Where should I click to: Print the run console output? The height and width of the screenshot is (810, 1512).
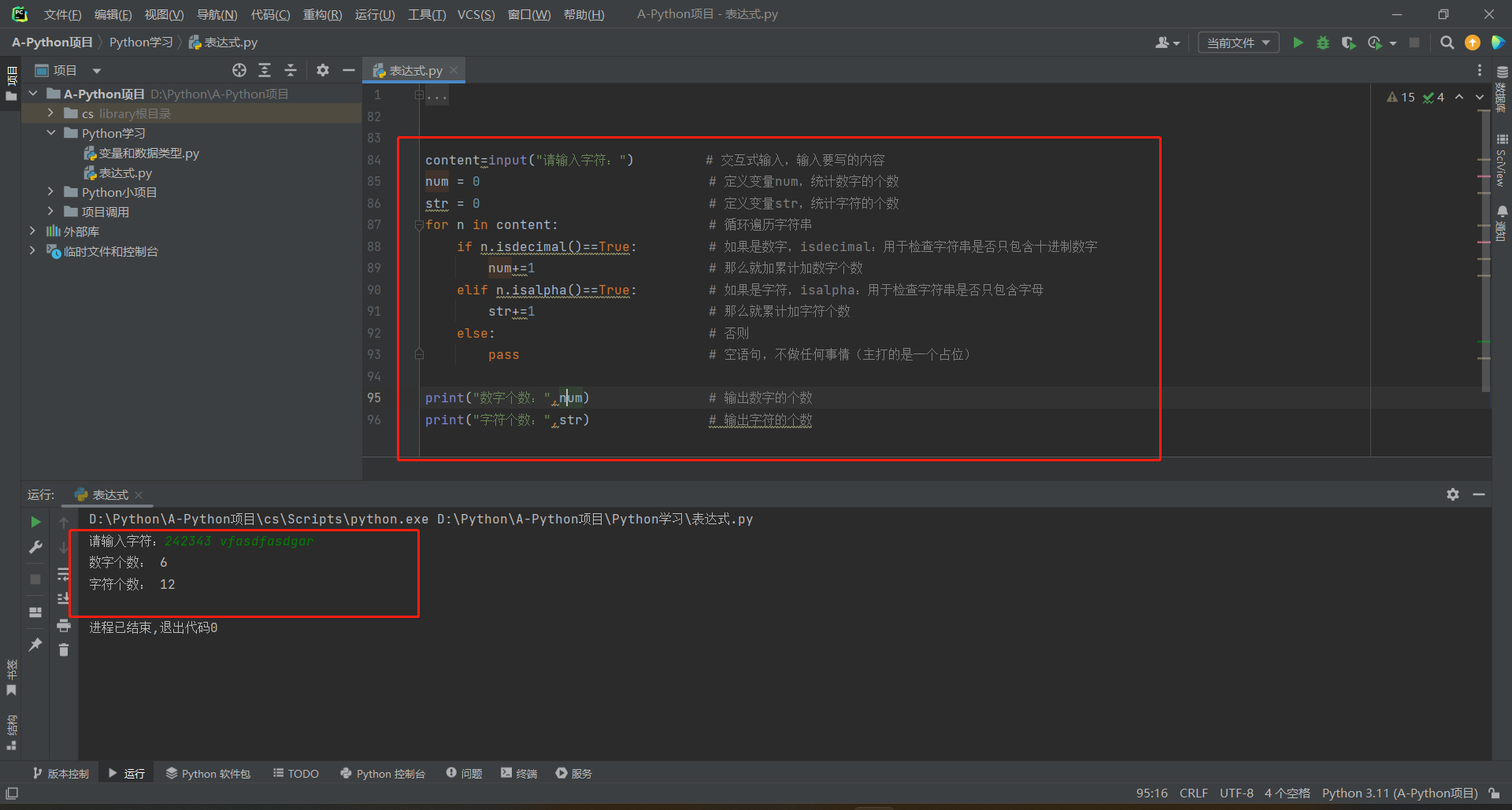[x=64, y=626]
